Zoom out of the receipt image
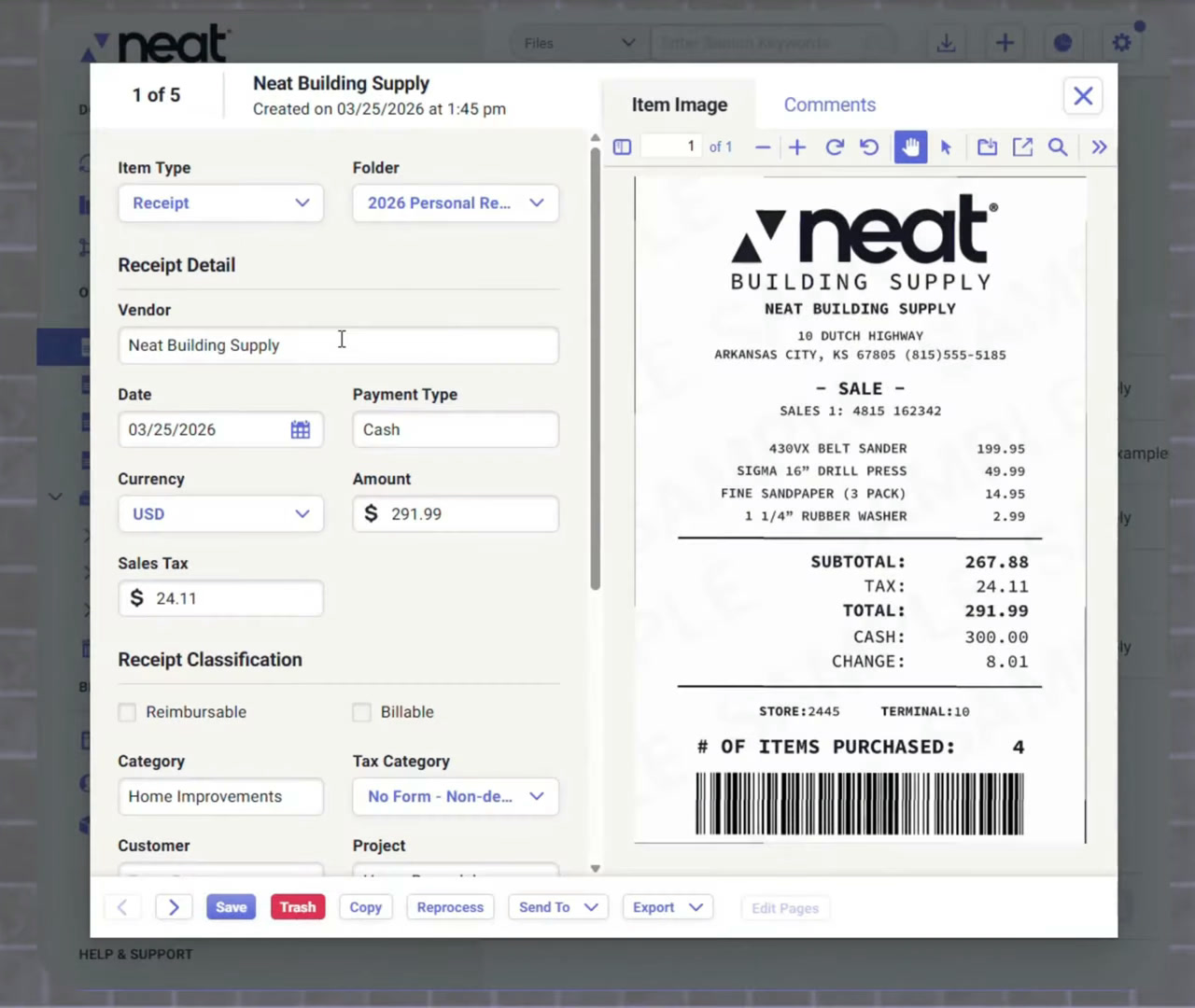1195x1008 pixels. pos(763,147)
